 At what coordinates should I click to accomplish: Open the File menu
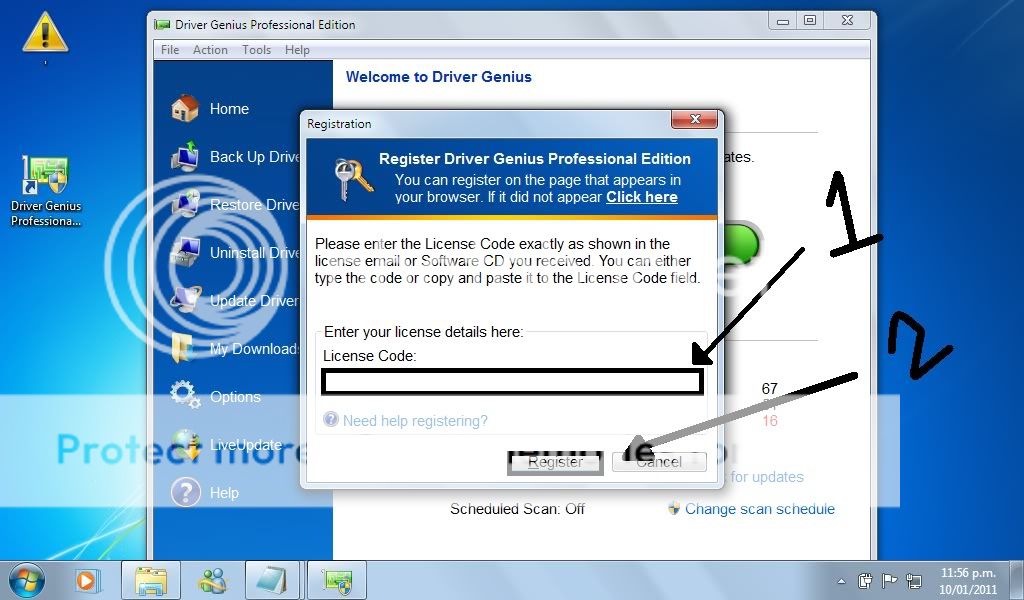coord(170,50)
